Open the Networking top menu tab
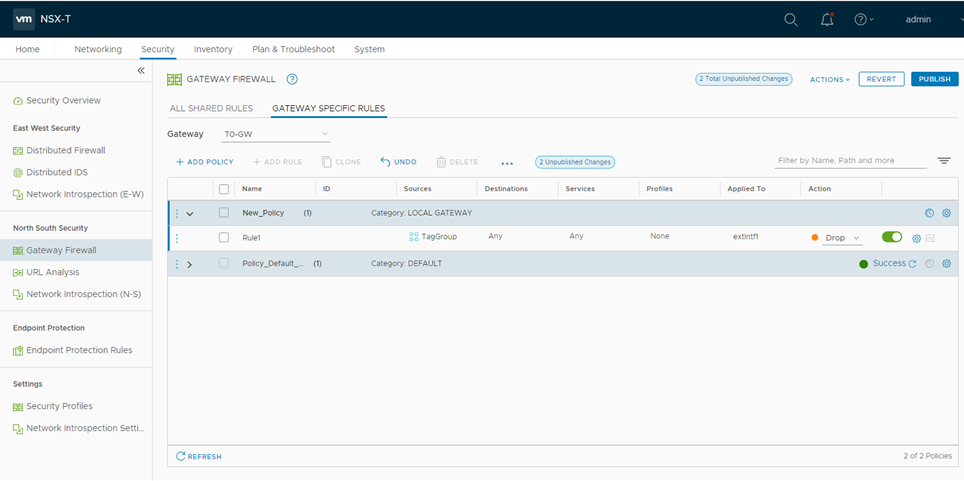 (98, 49)
